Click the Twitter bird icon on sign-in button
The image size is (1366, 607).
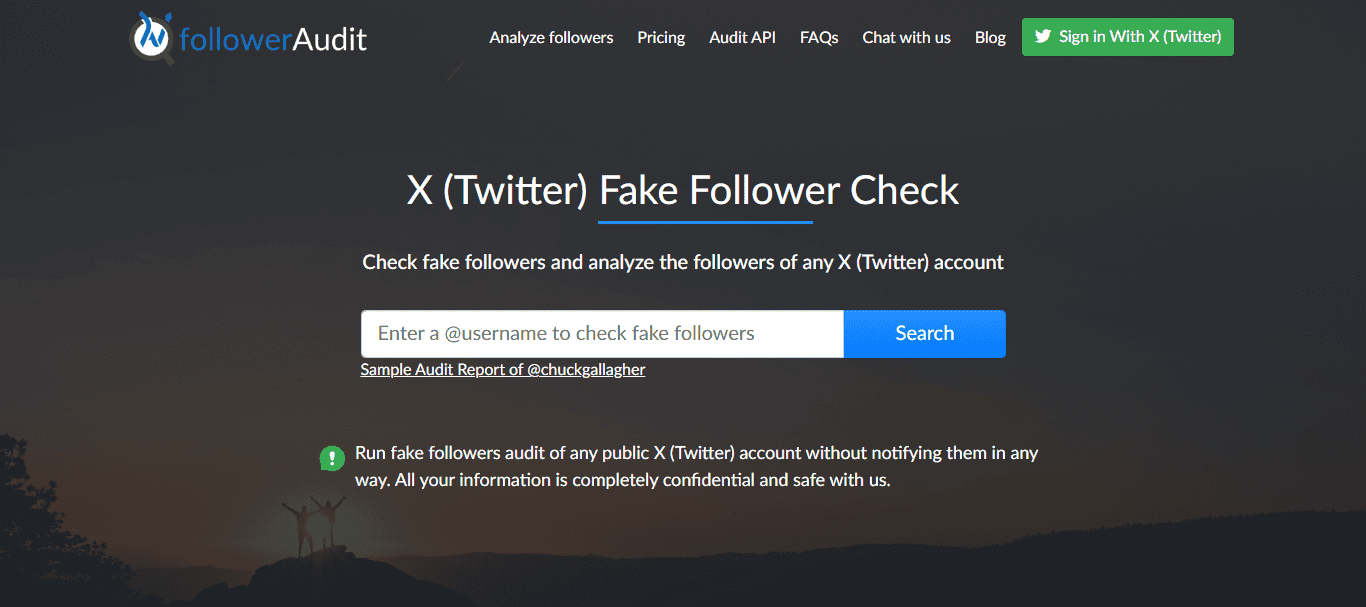pos(1044,36)
